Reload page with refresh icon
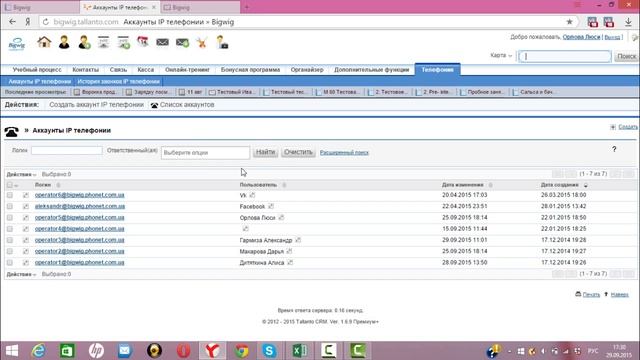Screen dimensions: 640x360 click(x=46, y=22)
